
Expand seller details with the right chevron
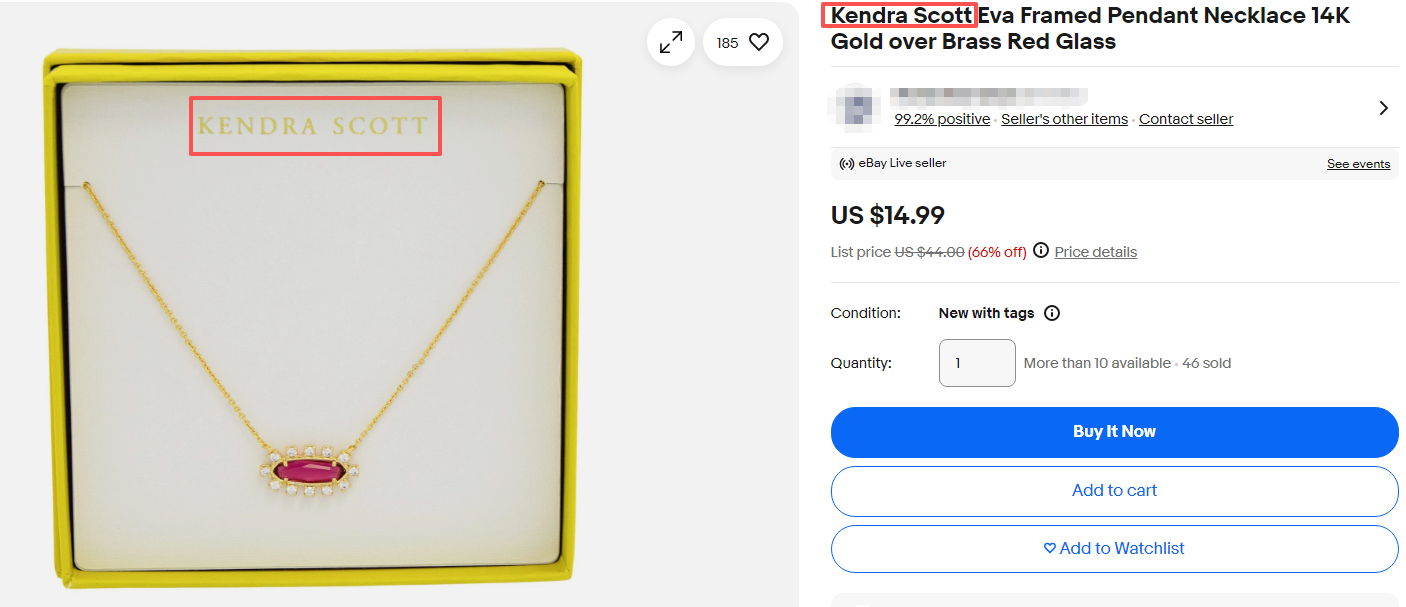click(x=1384, y=108)
